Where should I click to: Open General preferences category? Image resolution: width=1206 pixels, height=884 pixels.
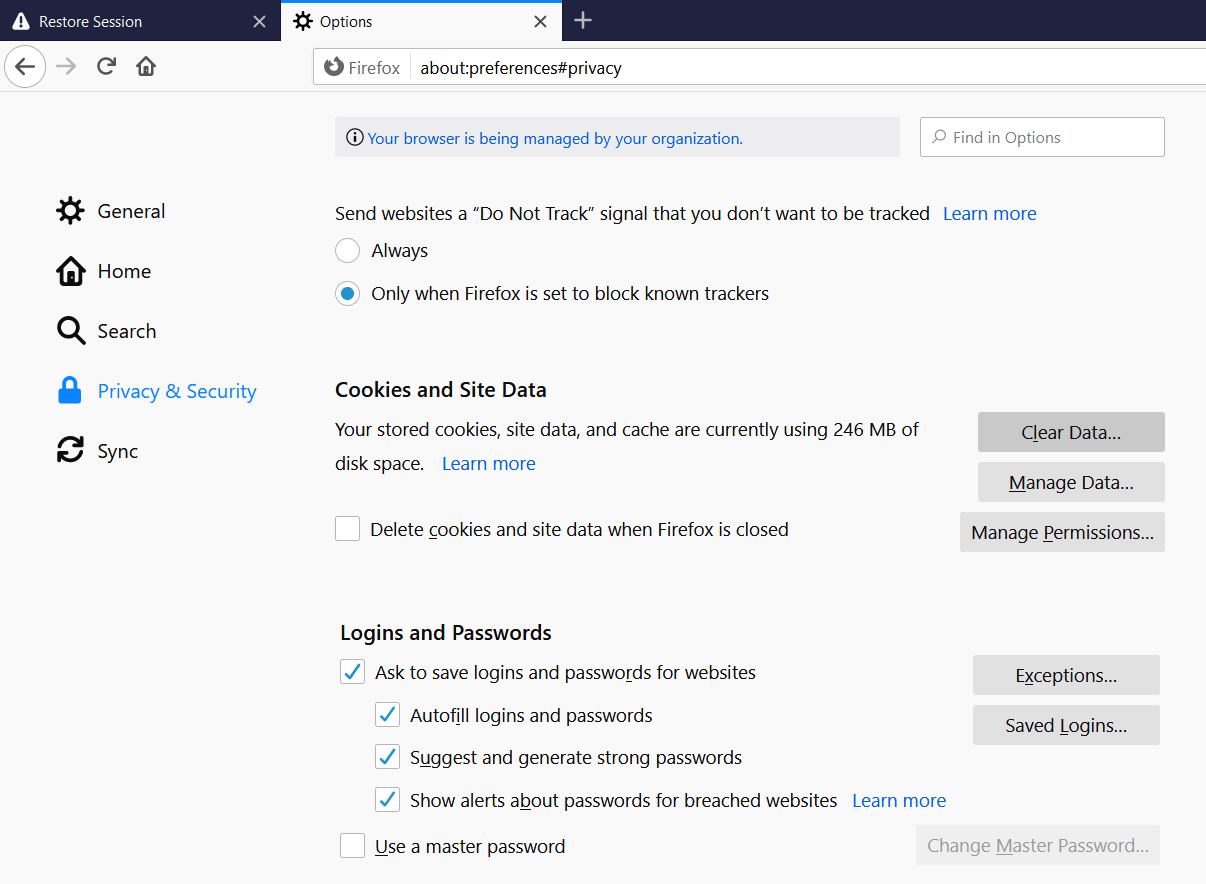point(111,211)
